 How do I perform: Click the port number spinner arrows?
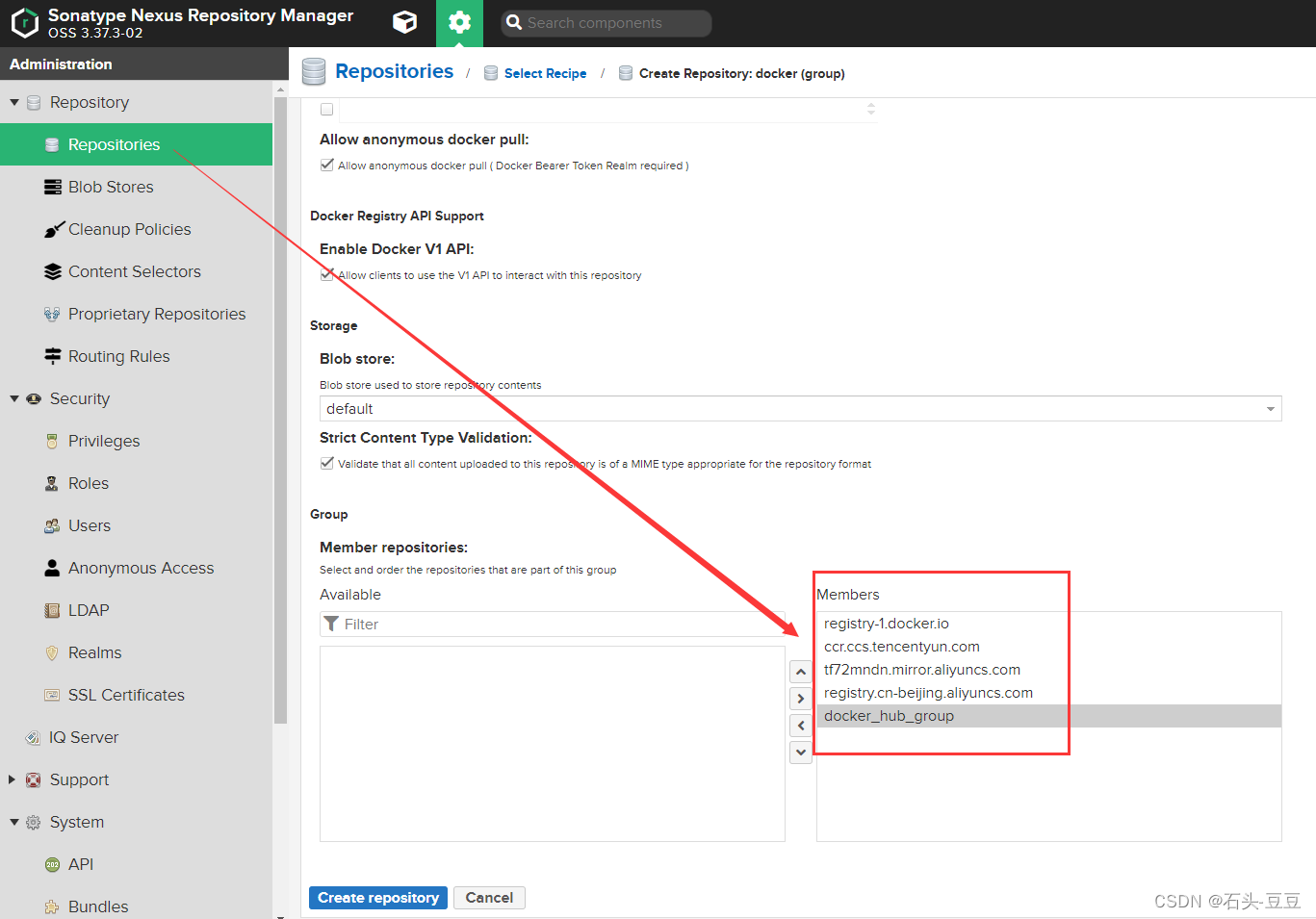(871, 109)
